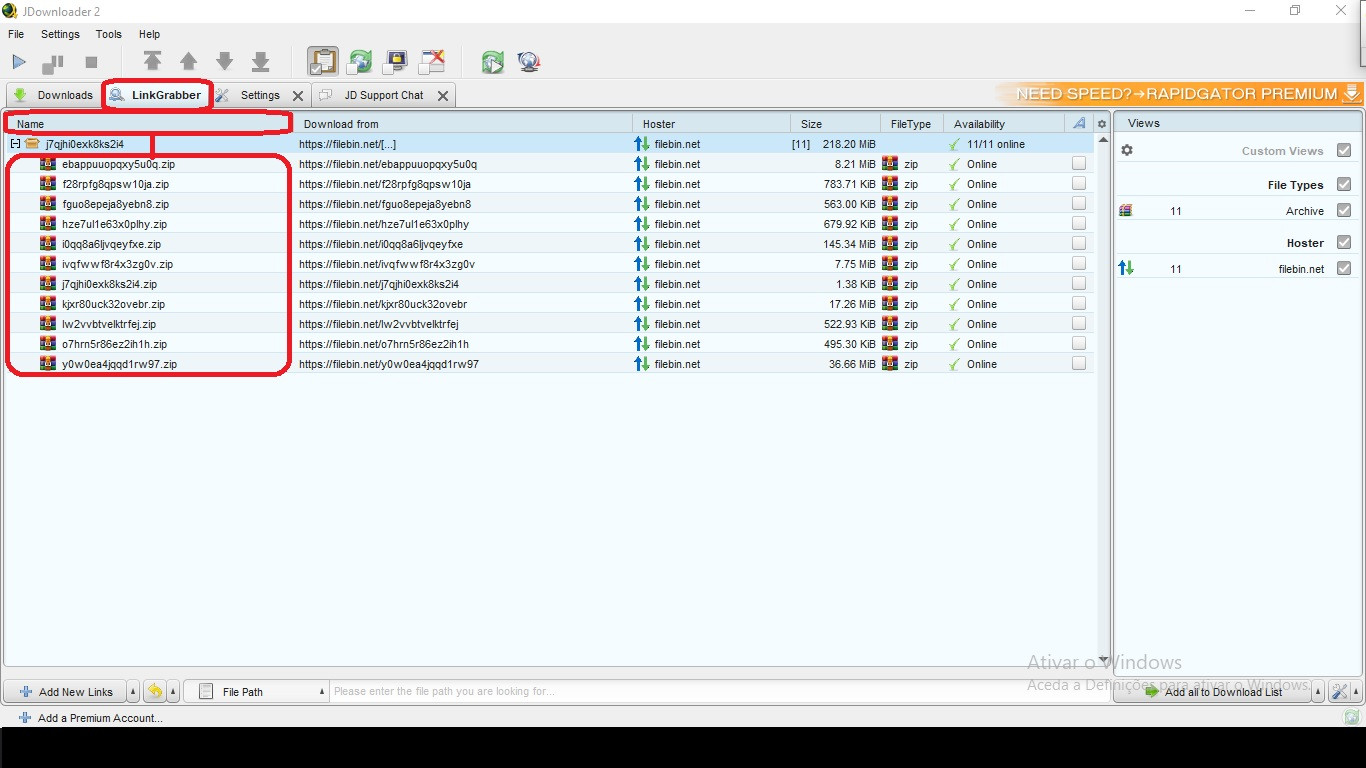
Task: Open the Tools menu
Action: 108,34
